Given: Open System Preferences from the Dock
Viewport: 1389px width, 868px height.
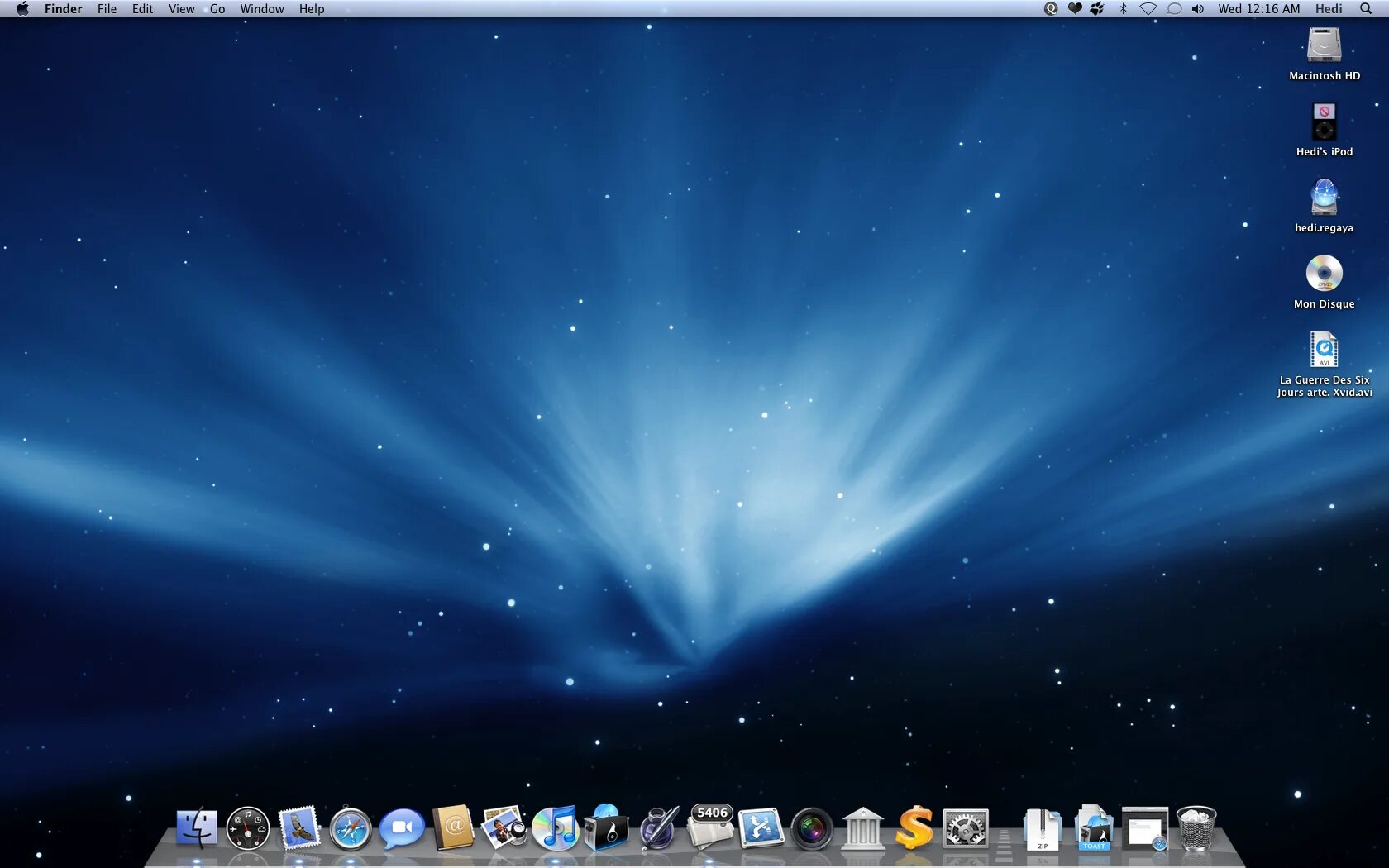Looking at the screenshot, I should pos(966,828).
